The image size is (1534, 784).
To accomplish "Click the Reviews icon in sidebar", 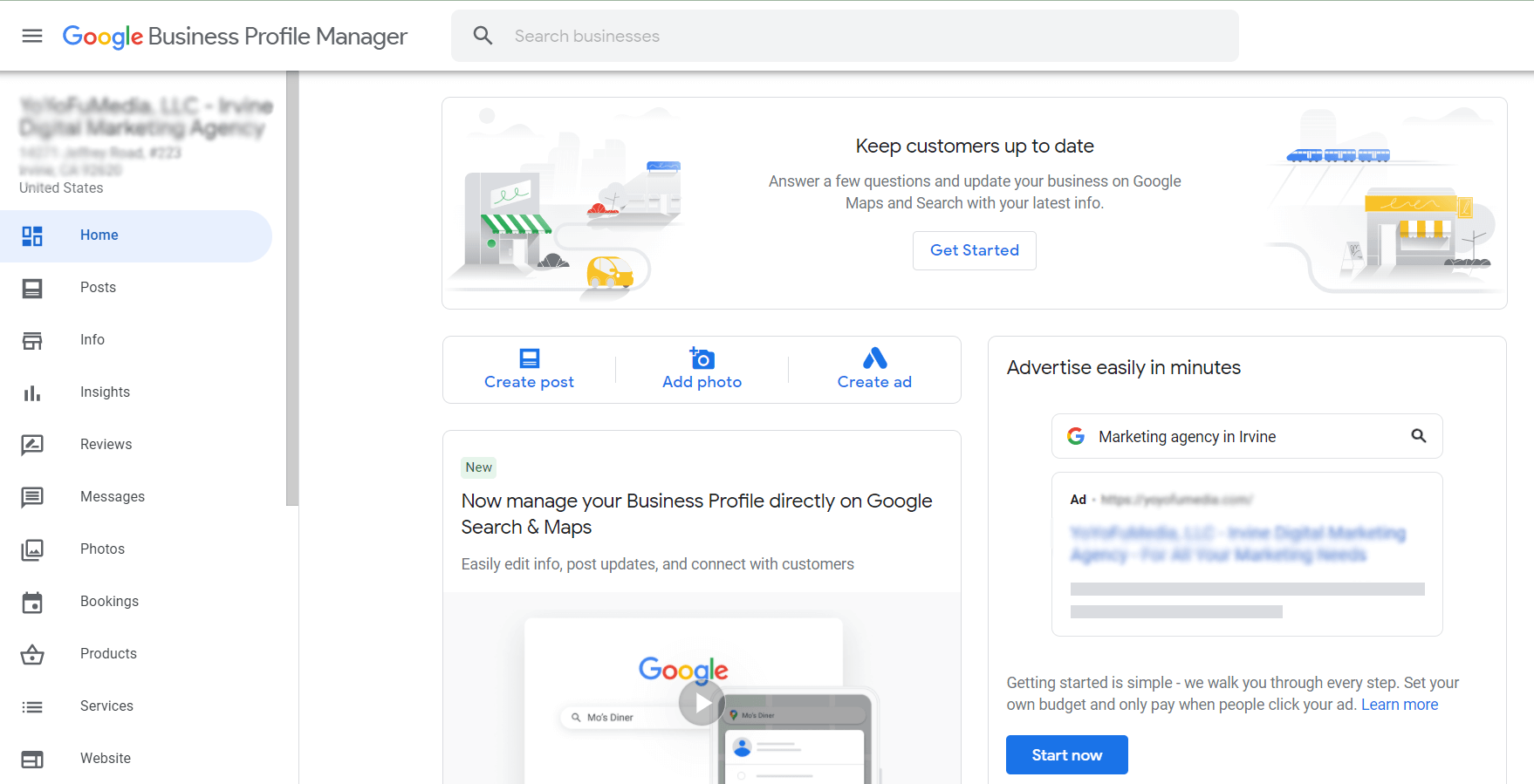I will [x=32, y=445].
